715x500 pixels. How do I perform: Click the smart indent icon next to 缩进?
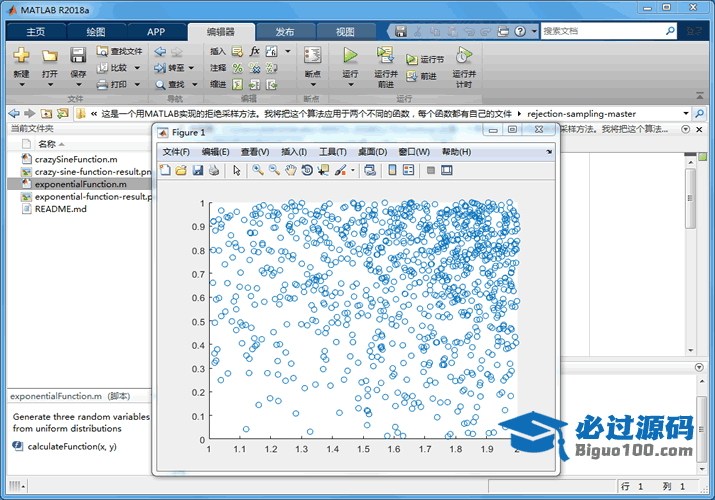[237, 85]
